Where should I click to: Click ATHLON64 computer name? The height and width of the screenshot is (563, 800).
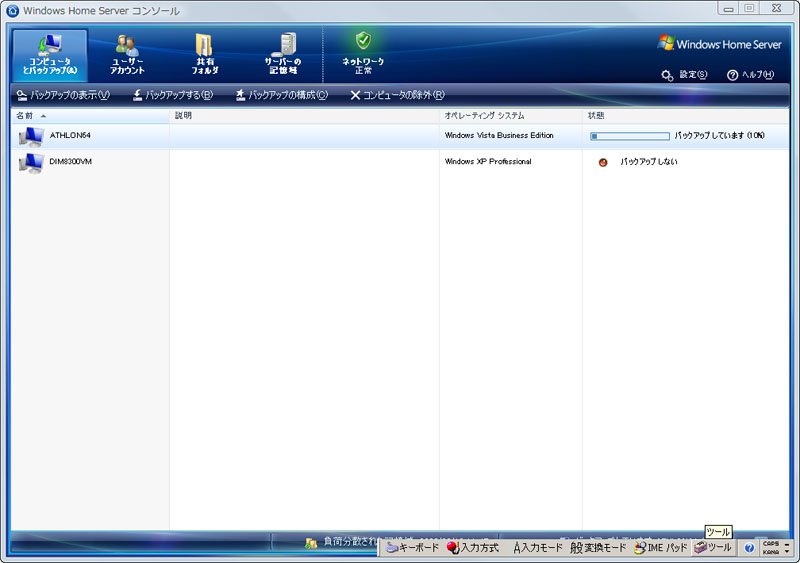(70, 135)
